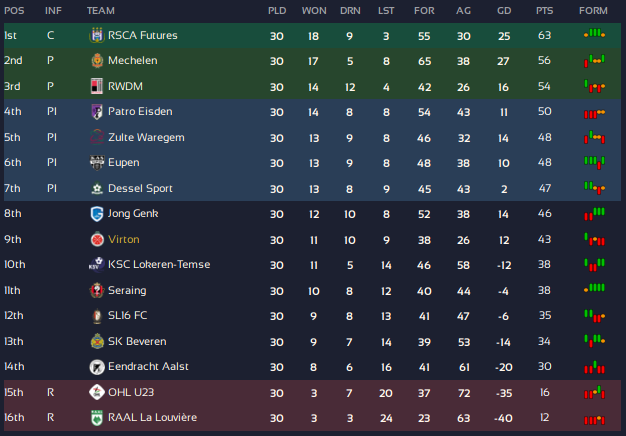
Task: Click the Virton club crest icon
Action: click(x=97, y=239)
